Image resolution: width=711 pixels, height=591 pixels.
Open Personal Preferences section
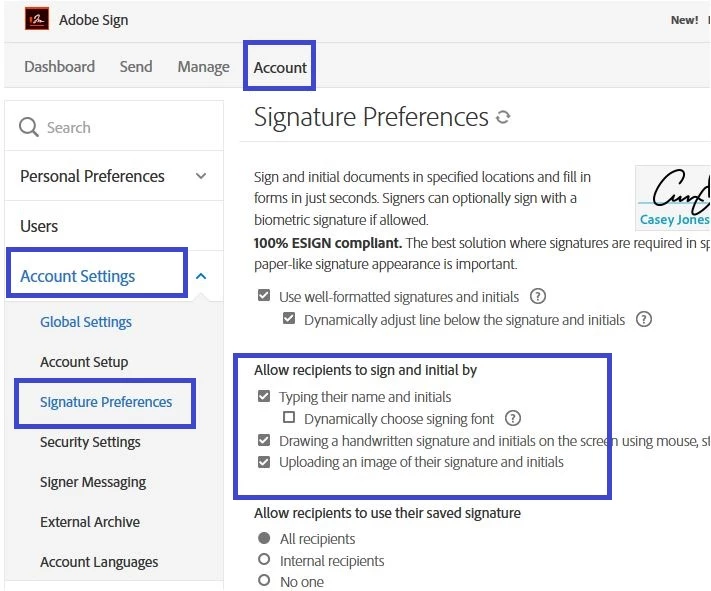(92, 176)
